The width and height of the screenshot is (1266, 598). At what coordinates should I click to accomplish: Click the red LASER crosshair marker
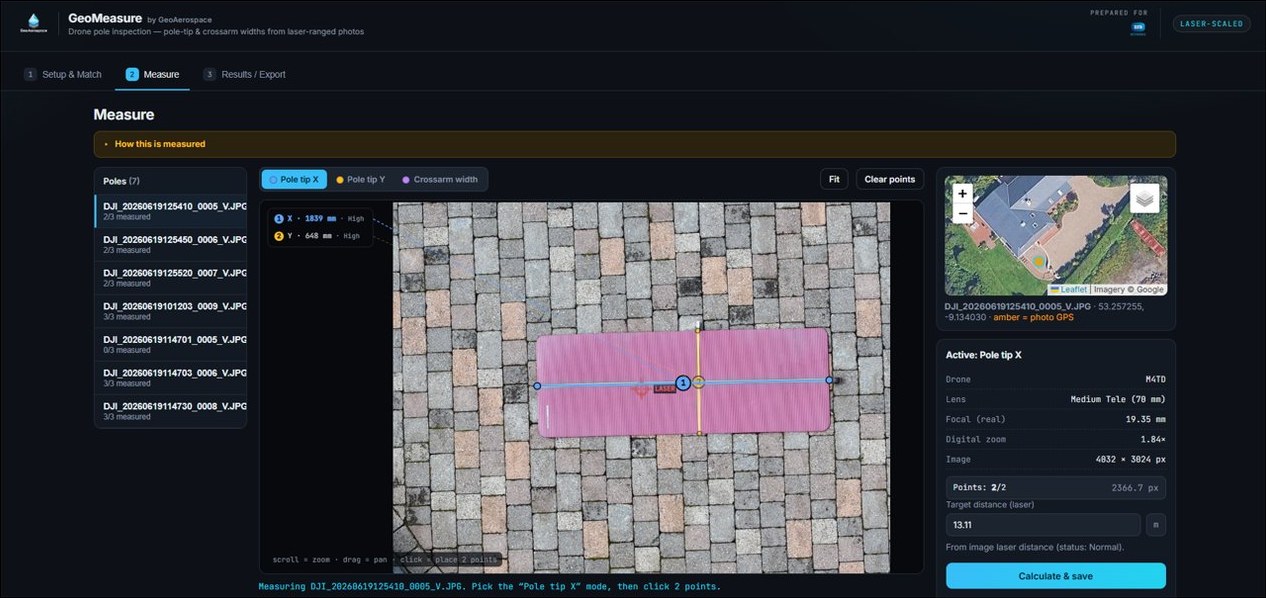(x=642, y=391)
